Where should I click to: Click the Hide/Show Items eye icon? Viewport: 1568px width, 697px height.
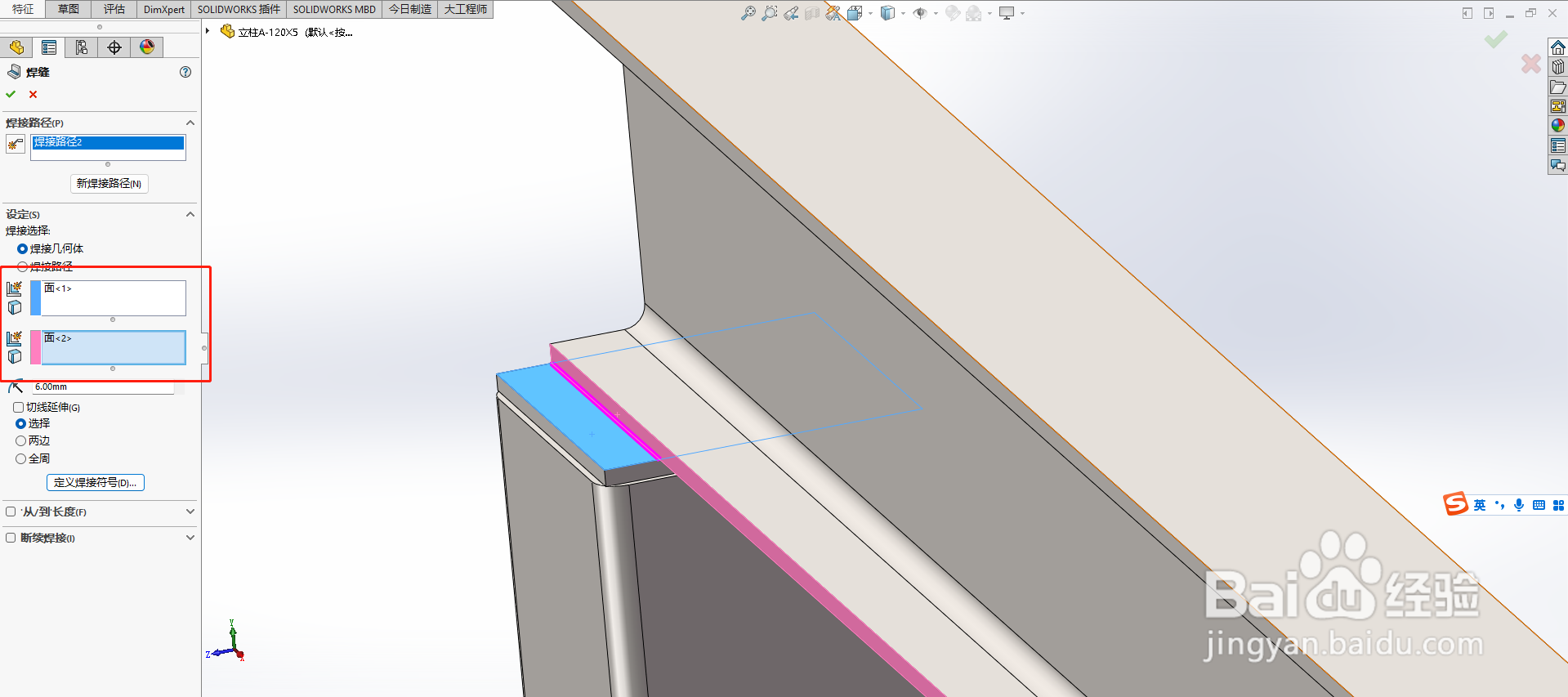click(x=920, y=13)
